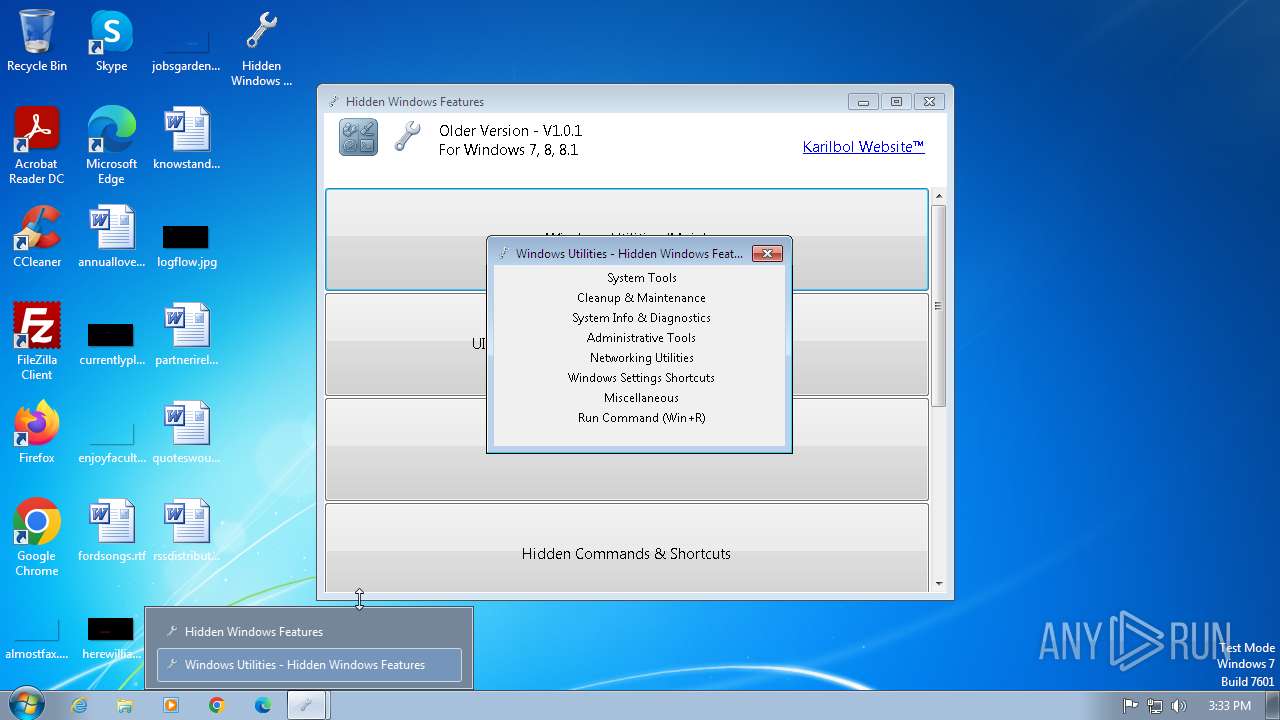Open the Miscellaneous entry

pos(641,398)
